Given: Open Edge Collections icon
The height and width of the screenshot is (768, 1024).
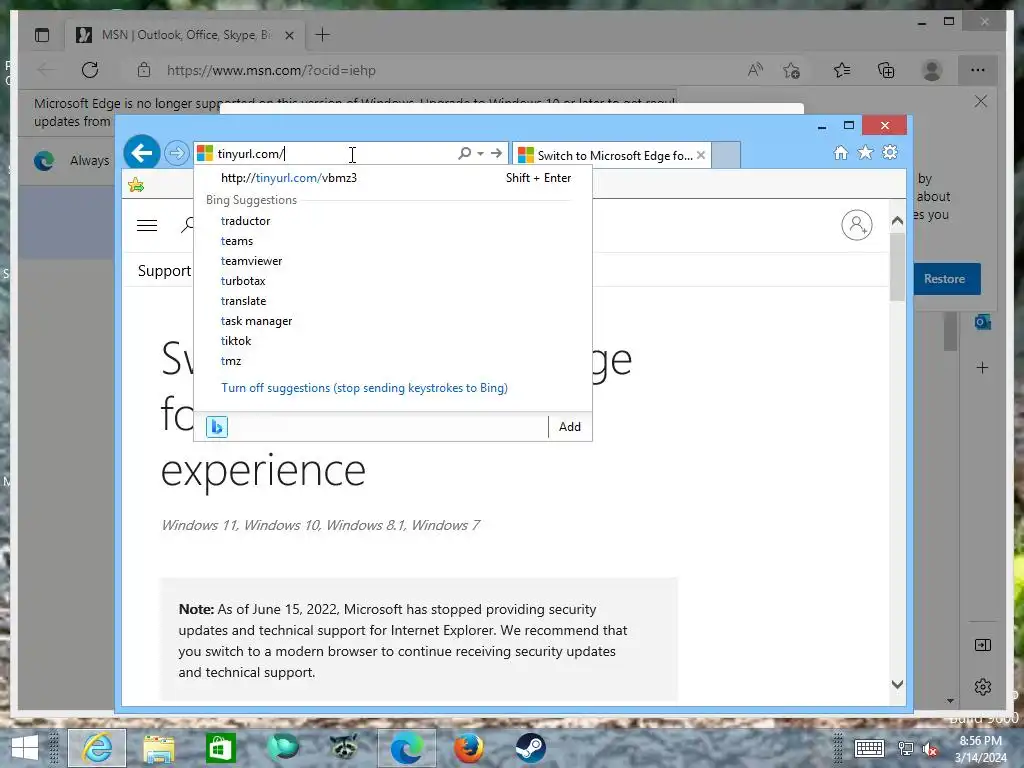Looking at the screenshot, I should click(886, 70).
